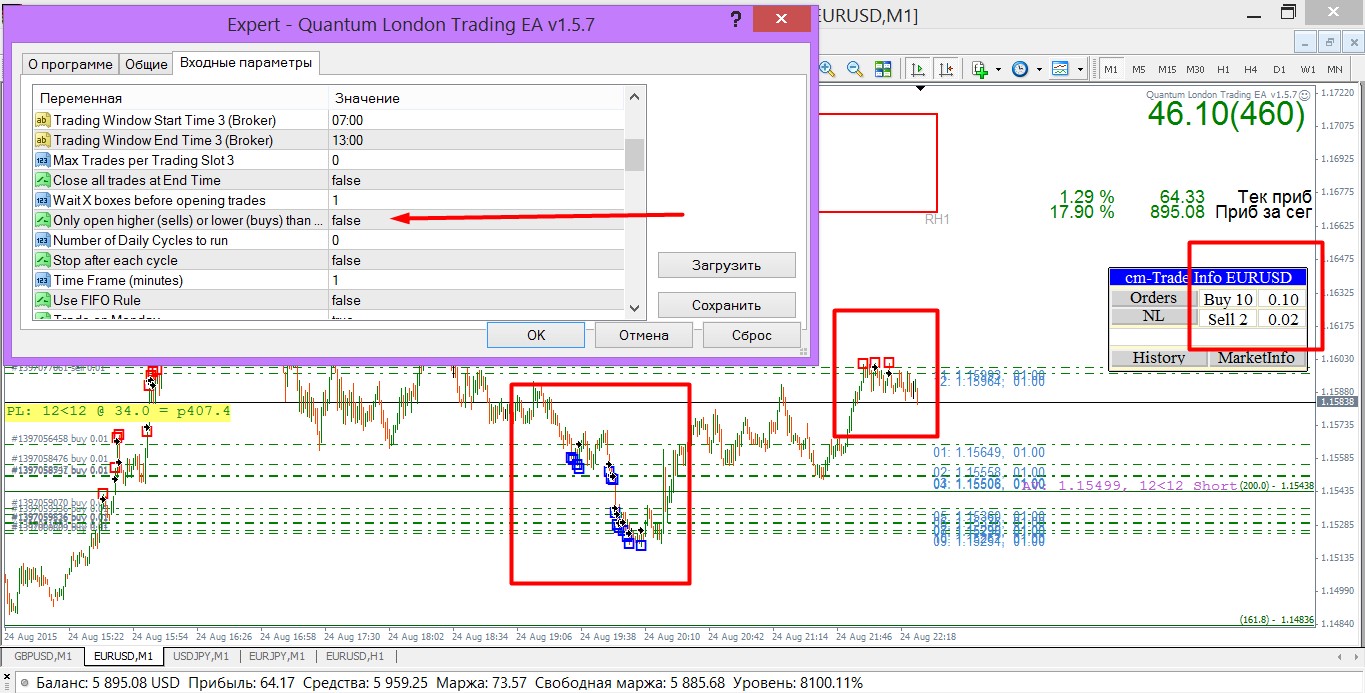Switch chart to M30 timeframe

1195,69
